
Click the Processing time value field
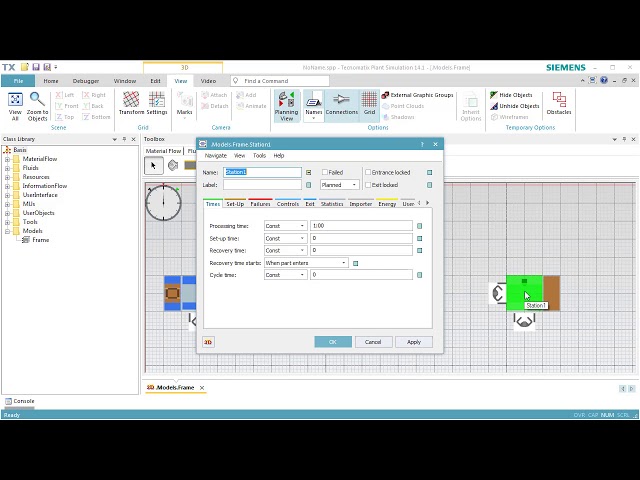point(361,226)
